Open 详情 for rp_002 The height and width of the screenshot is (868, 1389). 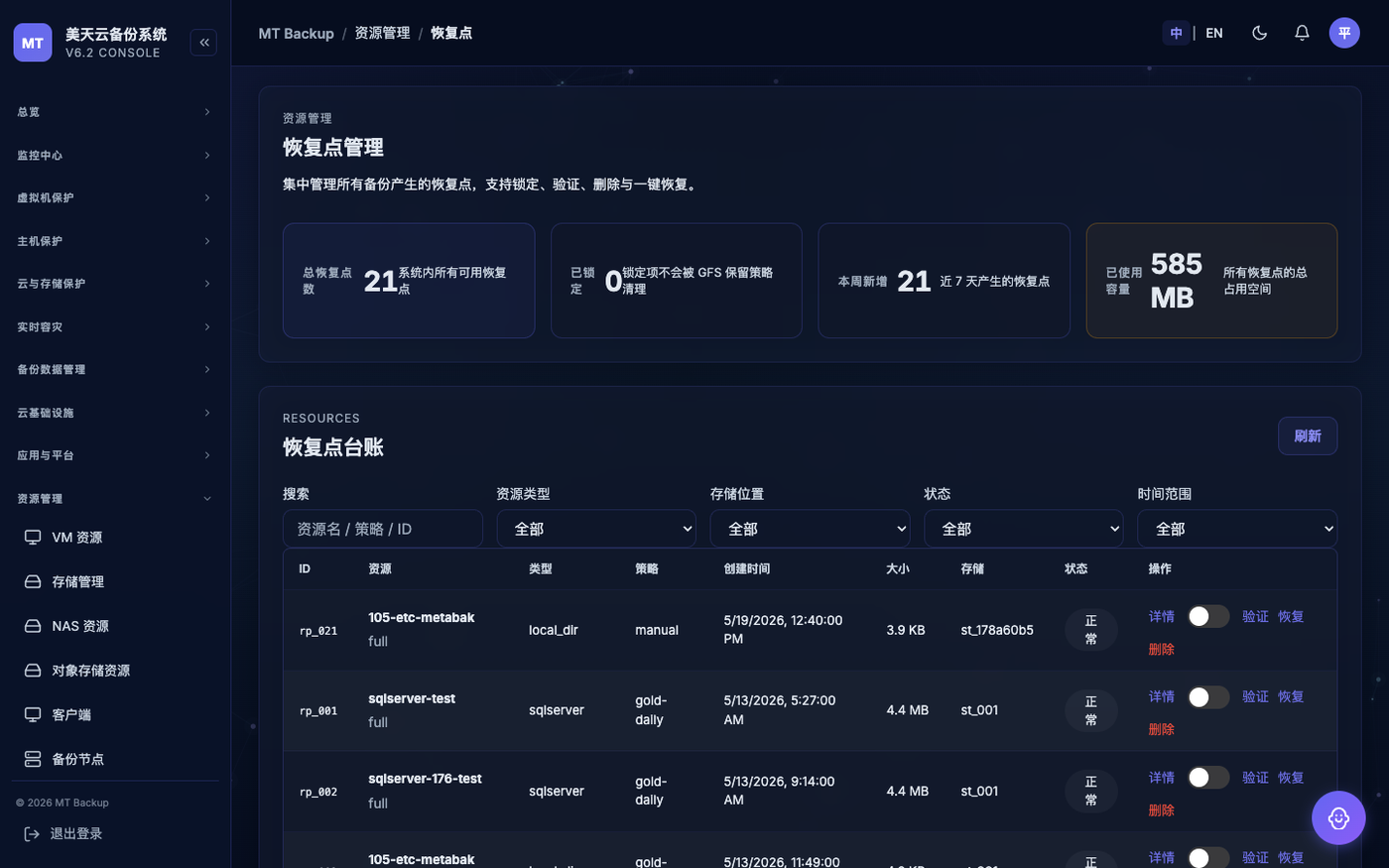click(1162, 777)
